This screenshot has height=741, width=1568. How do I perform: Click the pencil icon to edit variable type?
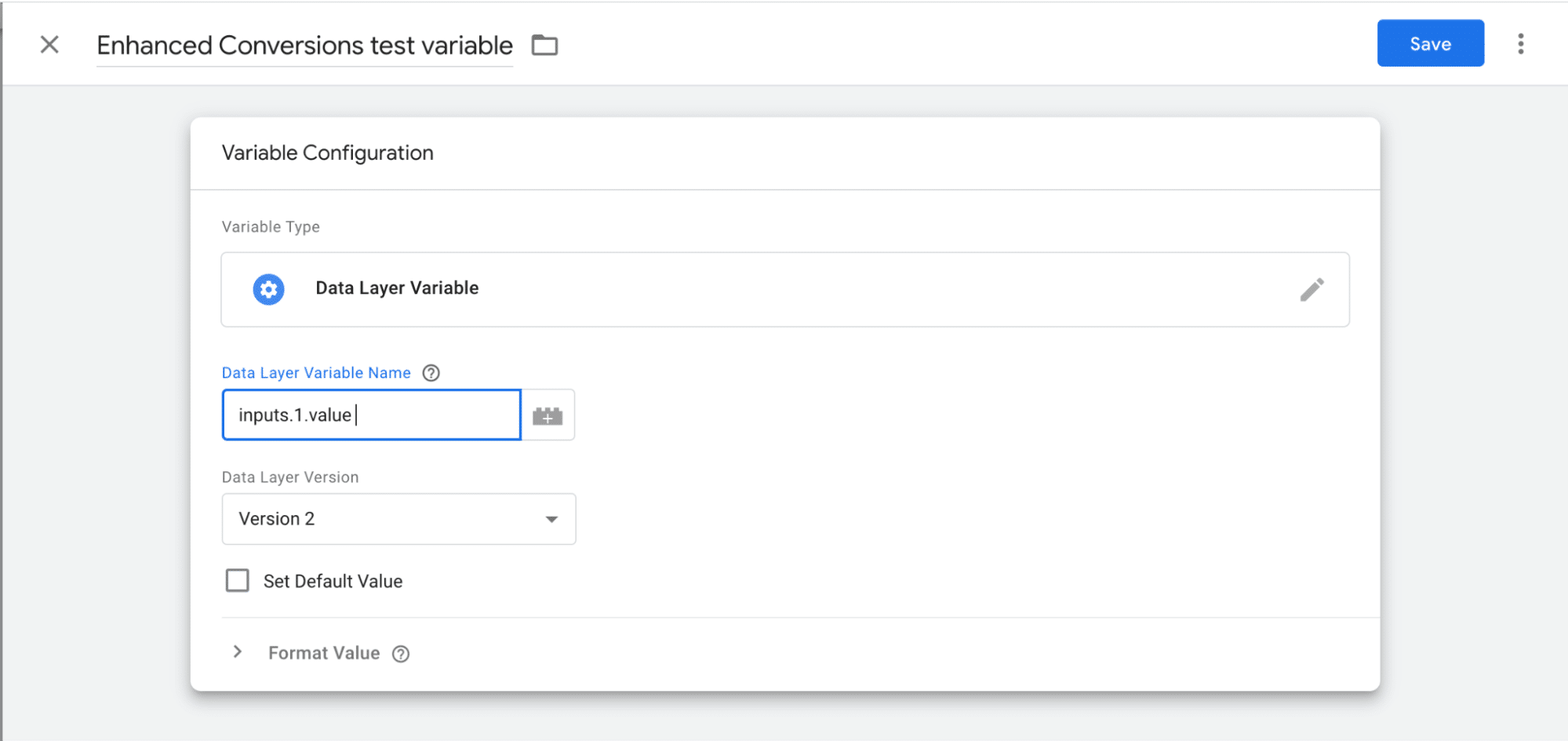[x=1312, y=289]
